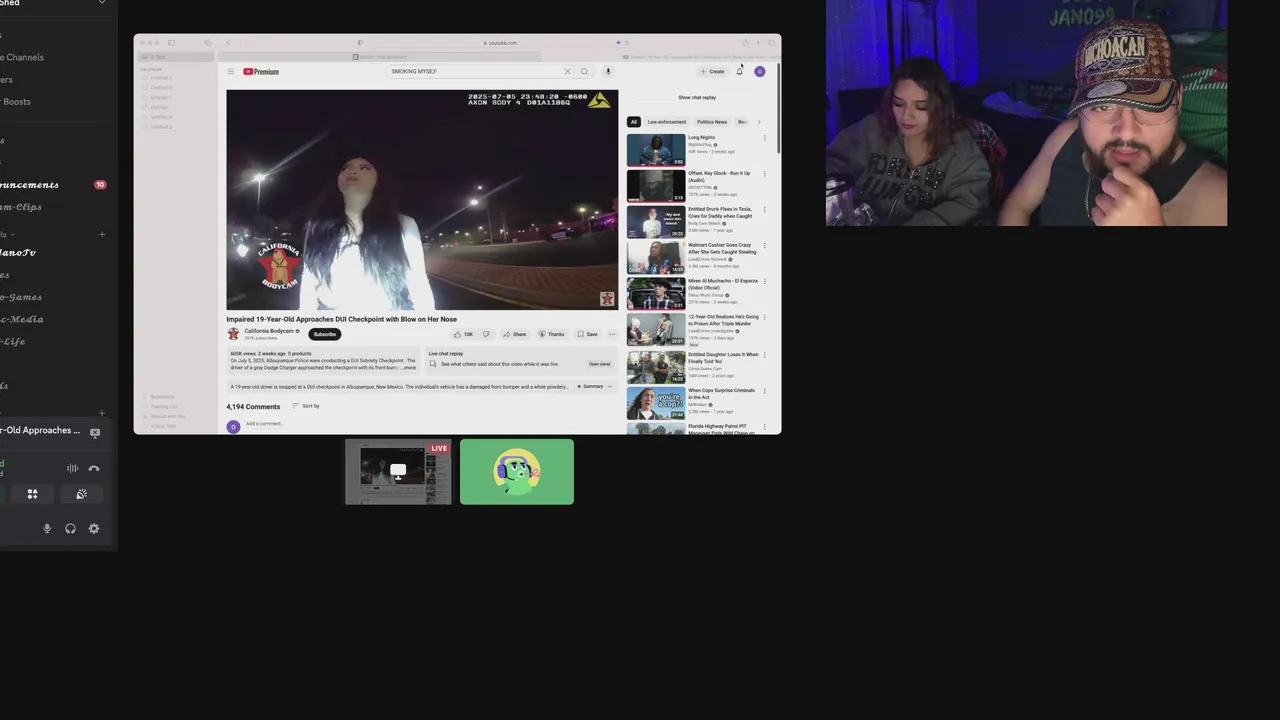Open the comments Sort by menu
This screenshot has width=1280, height=720.
(306, 406)
